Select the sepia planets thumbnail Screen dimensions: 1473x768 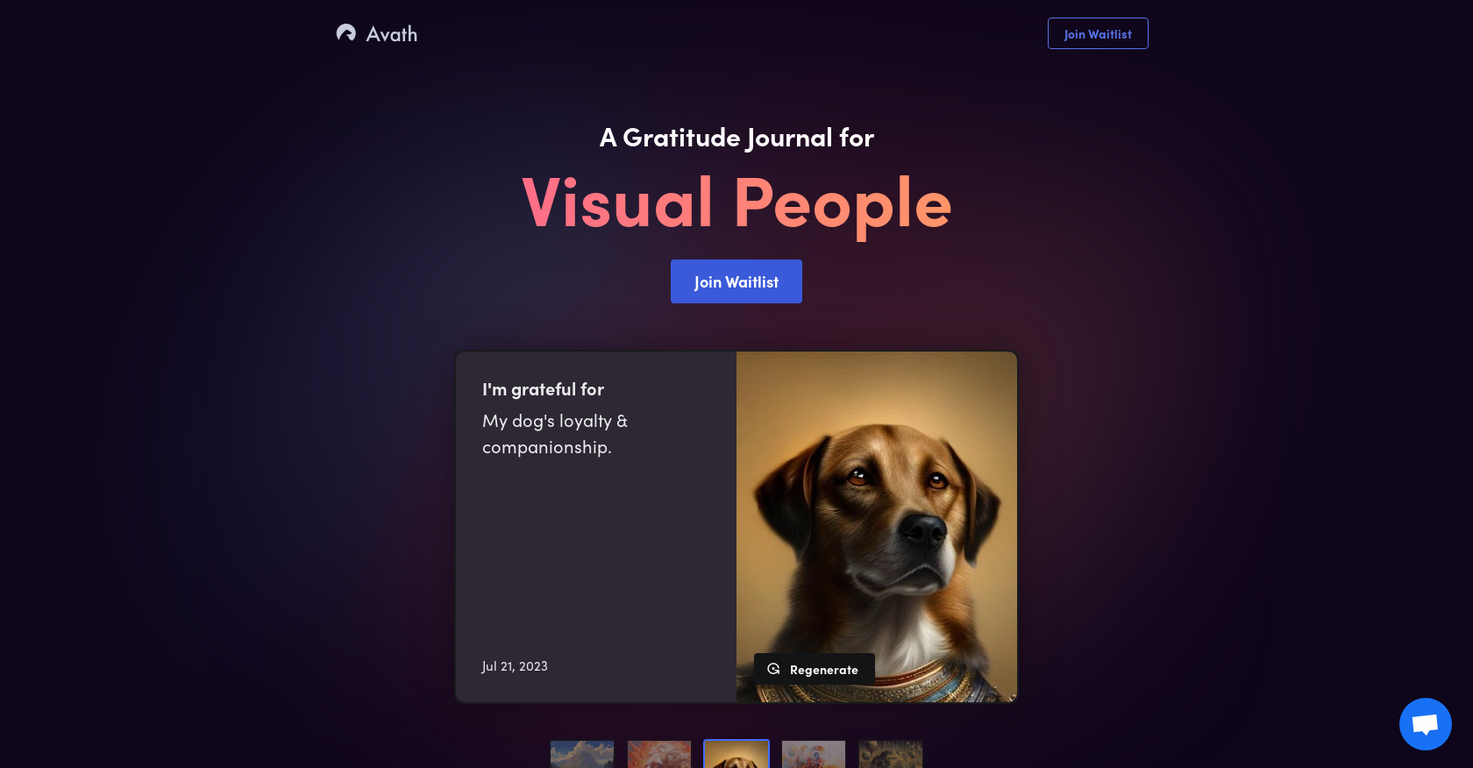click(890, 754)
